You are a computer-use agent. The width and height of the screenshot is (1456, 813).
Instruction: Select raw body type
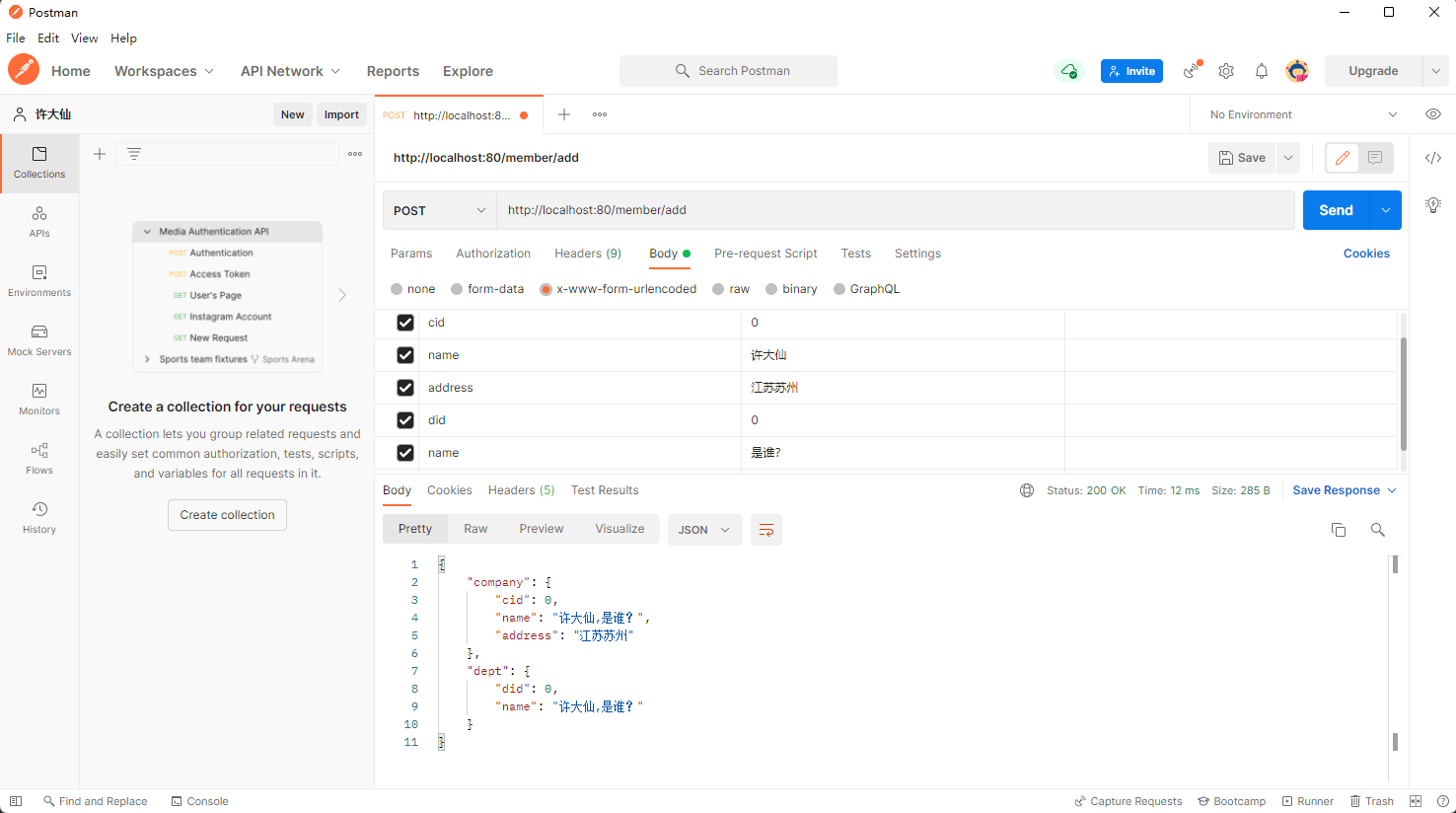(x=718, y=289)
